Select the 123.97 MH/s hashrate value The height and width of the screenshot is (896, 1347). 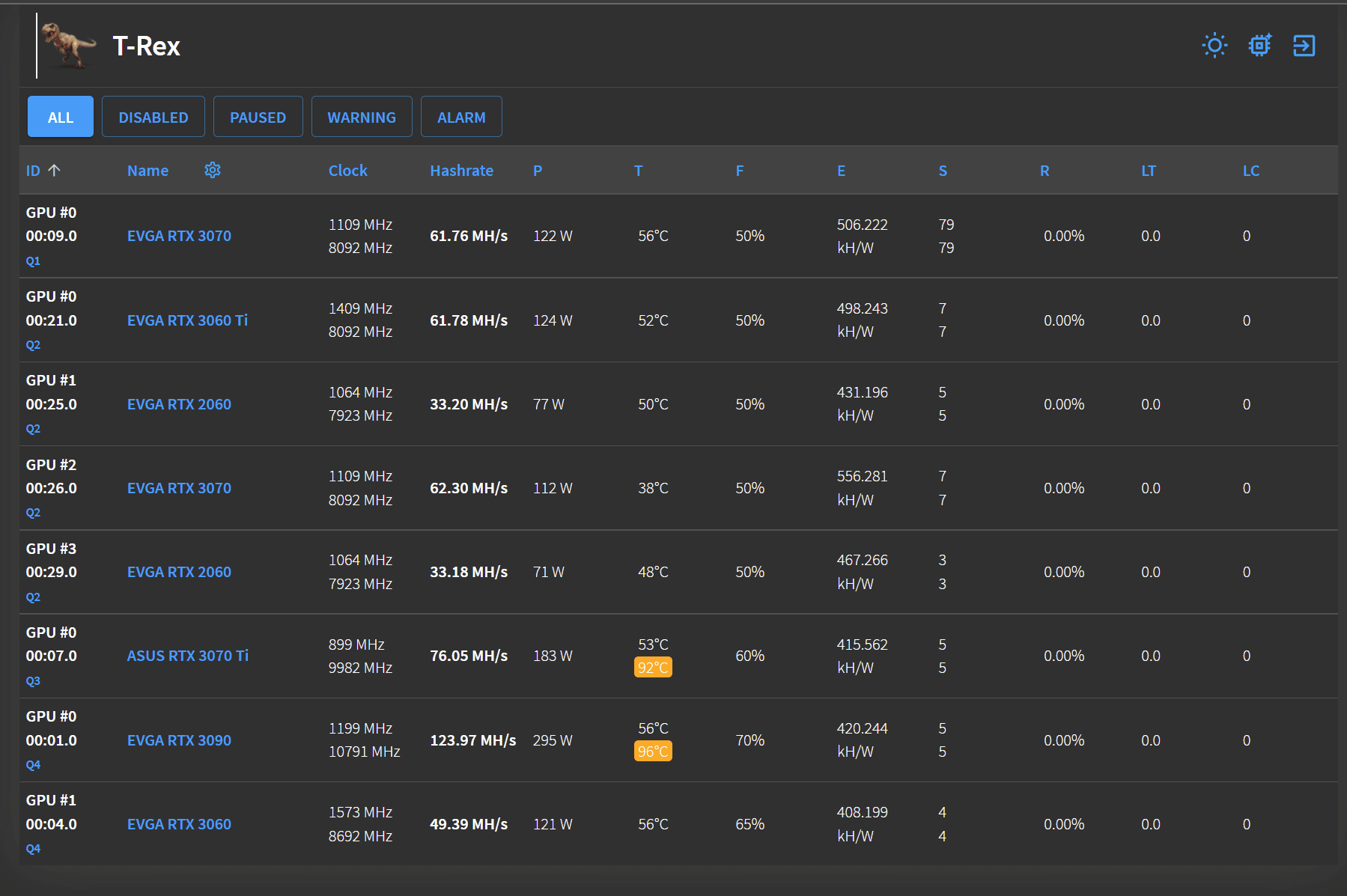[472, 740]
